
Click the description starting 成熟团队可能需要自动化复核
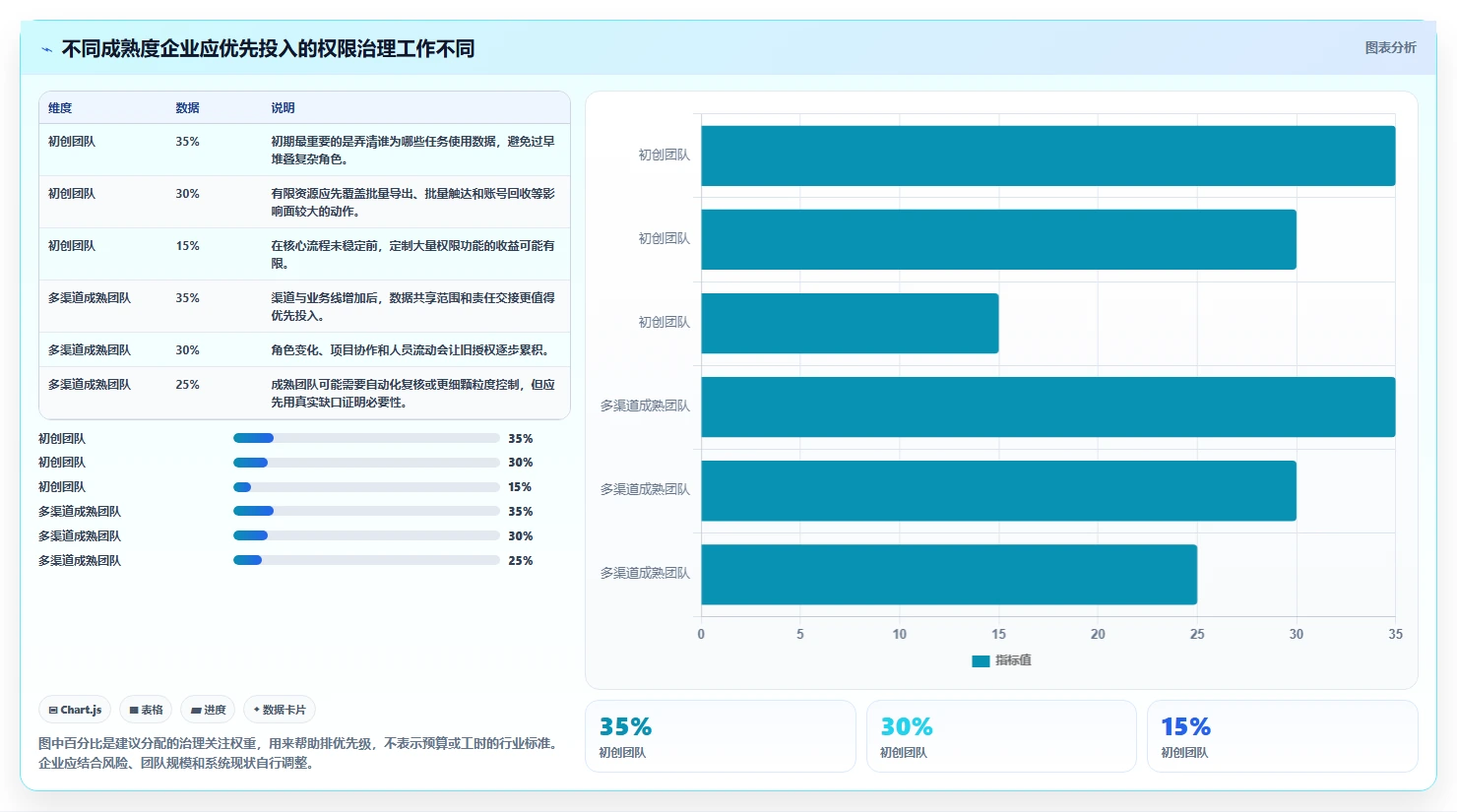(412, 394)
